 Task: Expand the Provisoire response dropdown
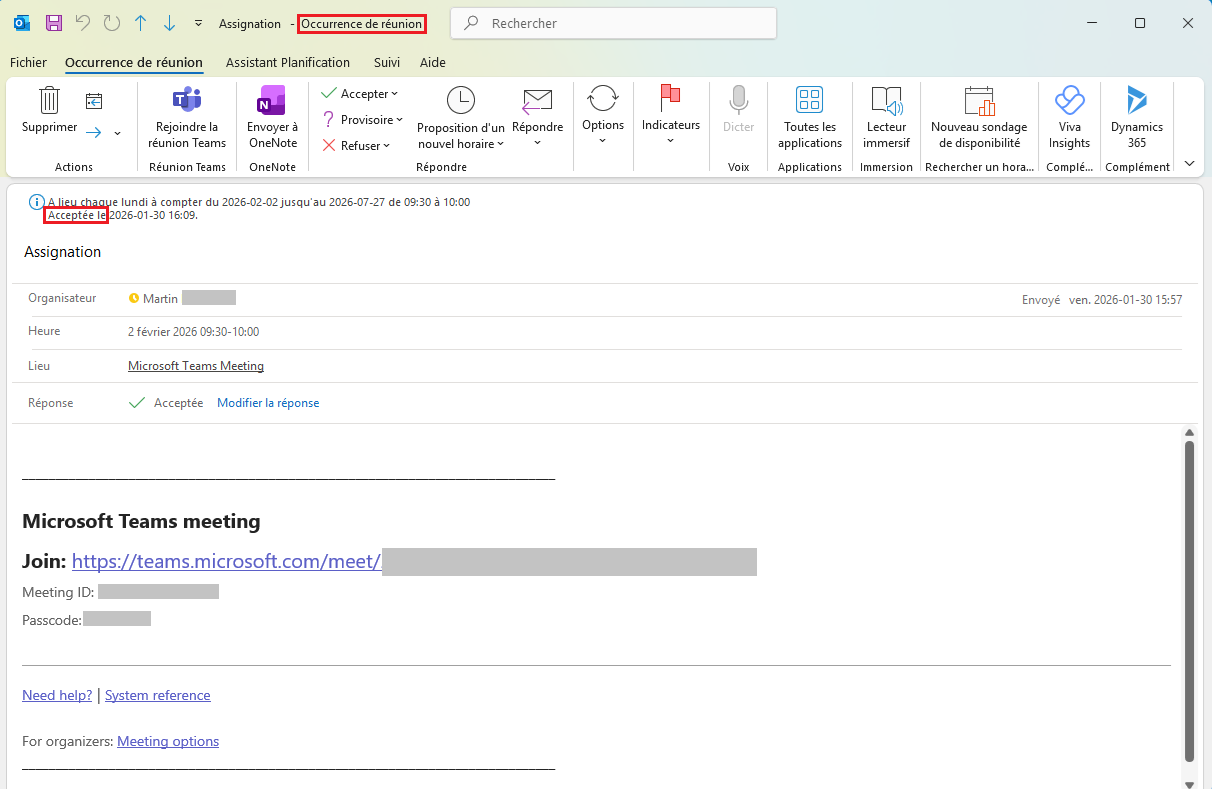(x=400, y=119)
